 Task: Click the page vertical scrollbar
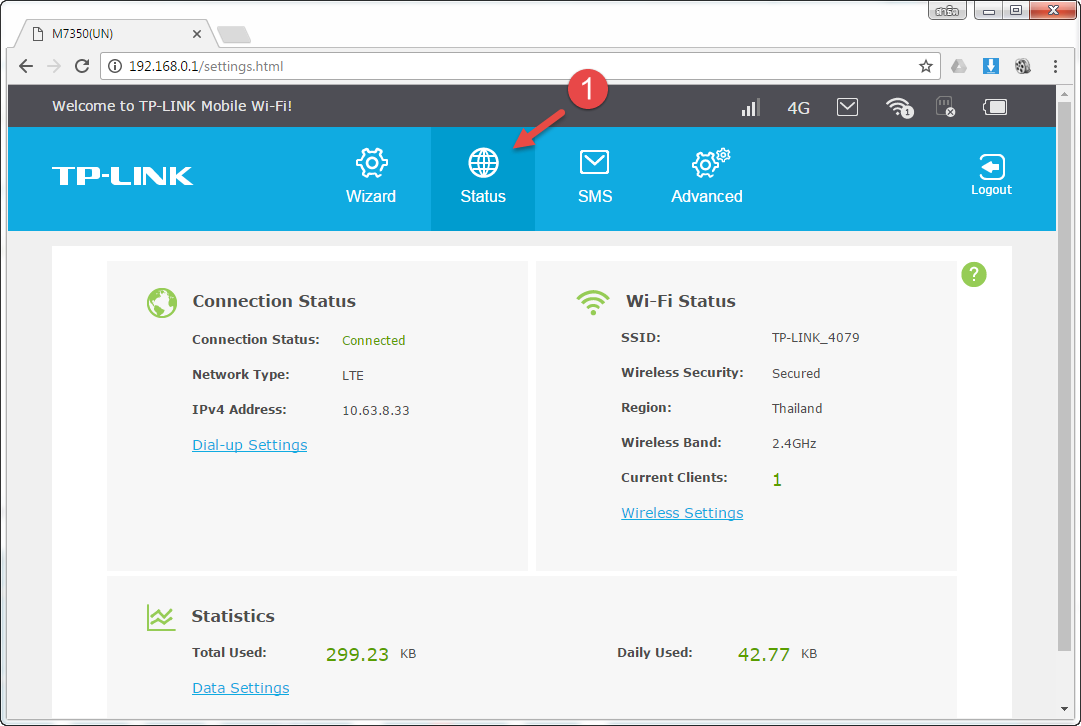tap(1064, 376)
